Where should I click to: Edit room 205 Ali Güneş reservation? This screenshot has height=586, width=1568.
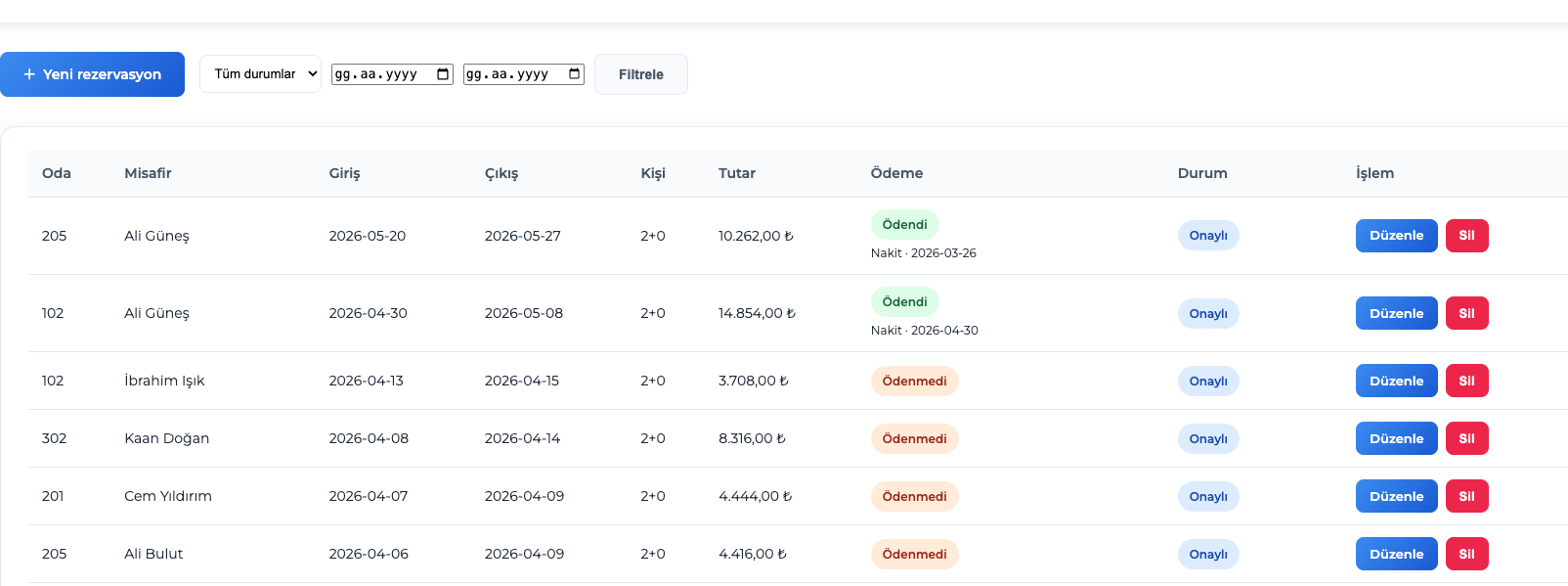pyautogui.click(x=1395, y=236)
